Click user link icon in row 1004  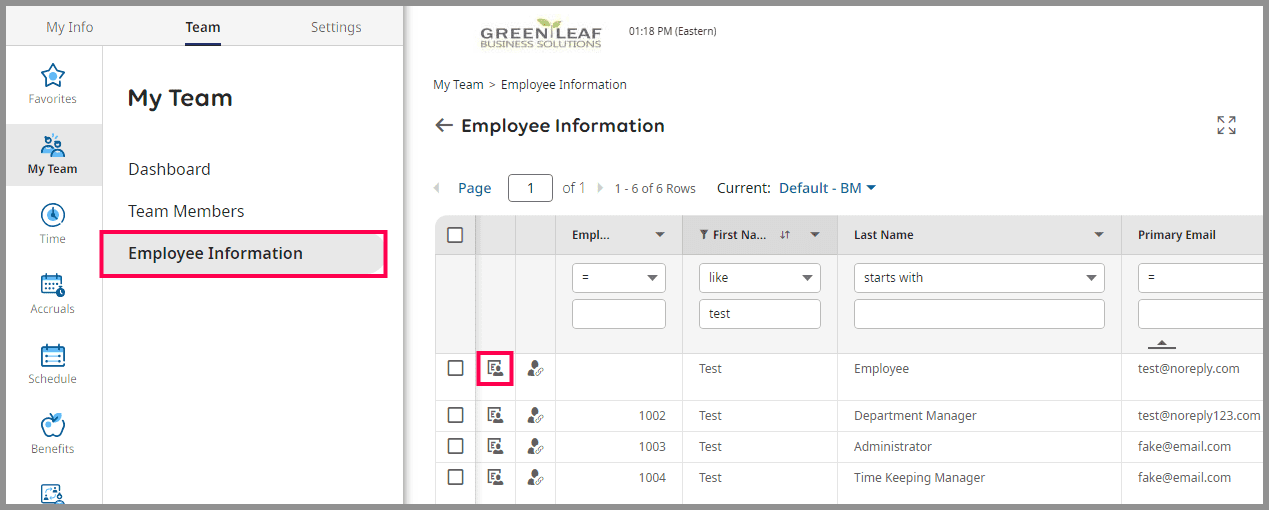click(535, 477)
